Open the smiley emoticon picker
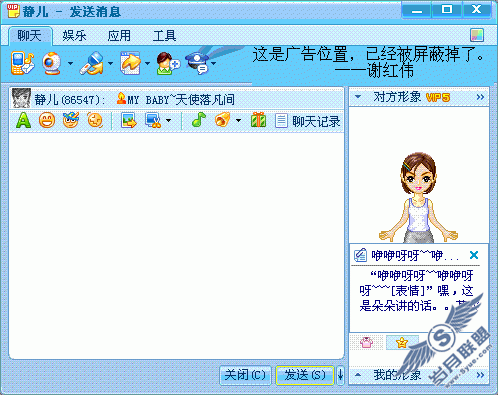This screenshot has height=395, width=498. 47,120
